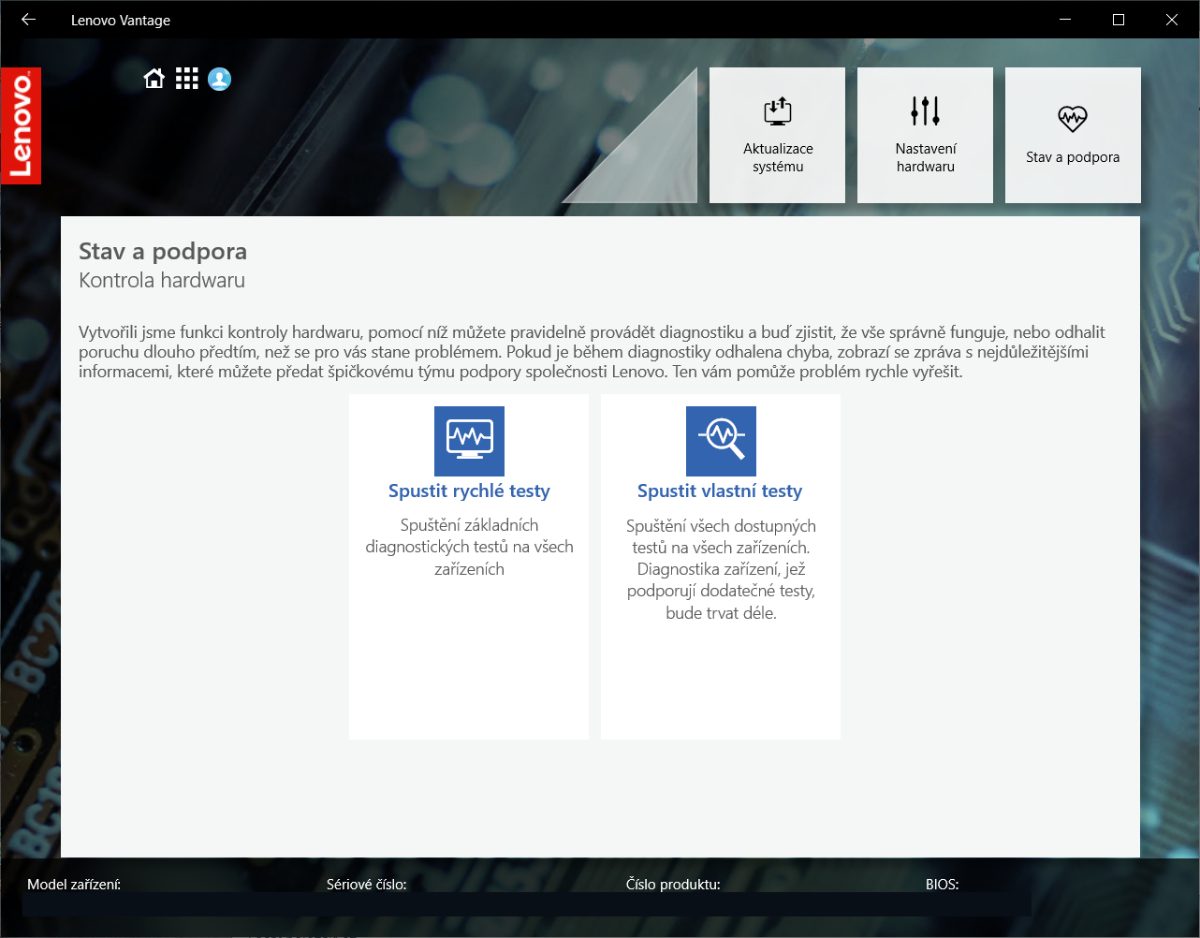Click the quick tests monitor icon
Viewport: 1200px width, 938px height.
[469, 441]
